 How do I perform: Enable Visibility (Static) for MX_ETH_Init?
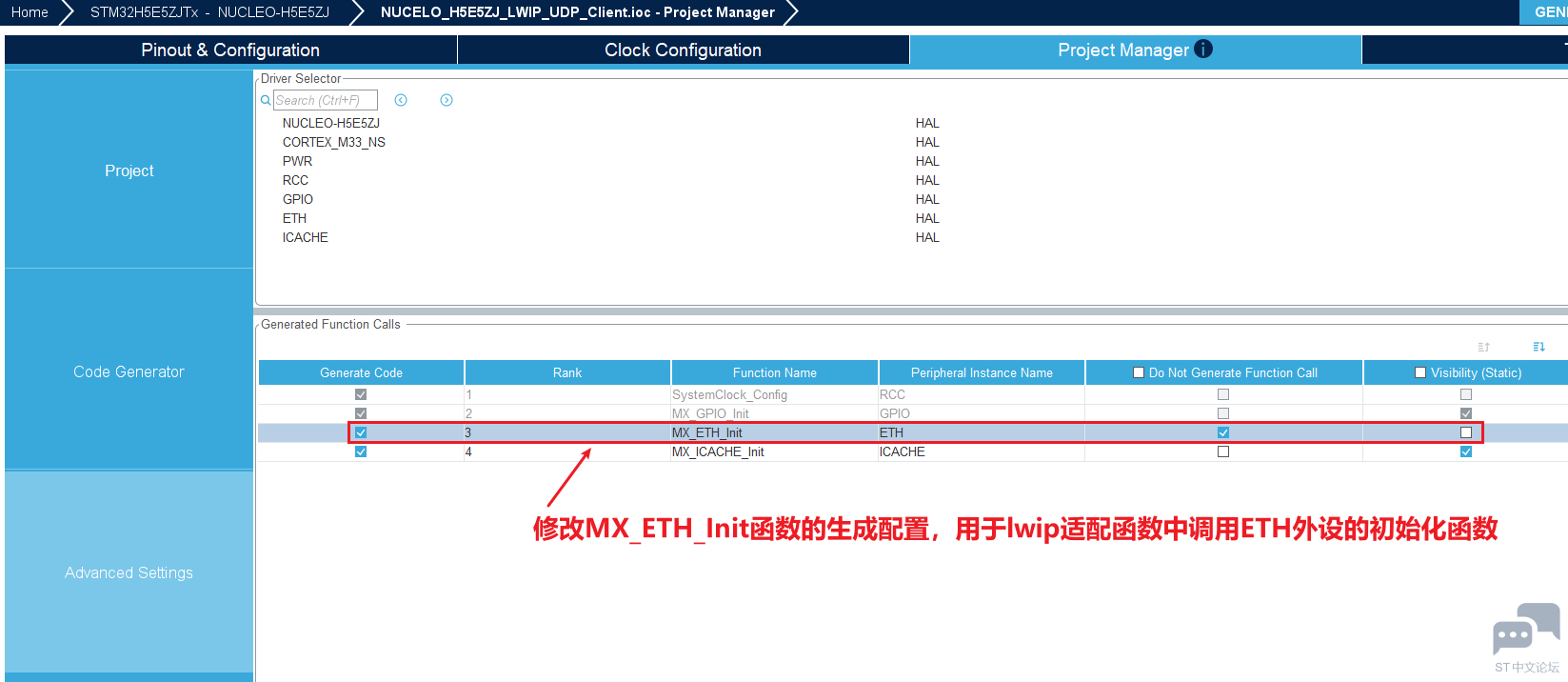point(1466,432)
